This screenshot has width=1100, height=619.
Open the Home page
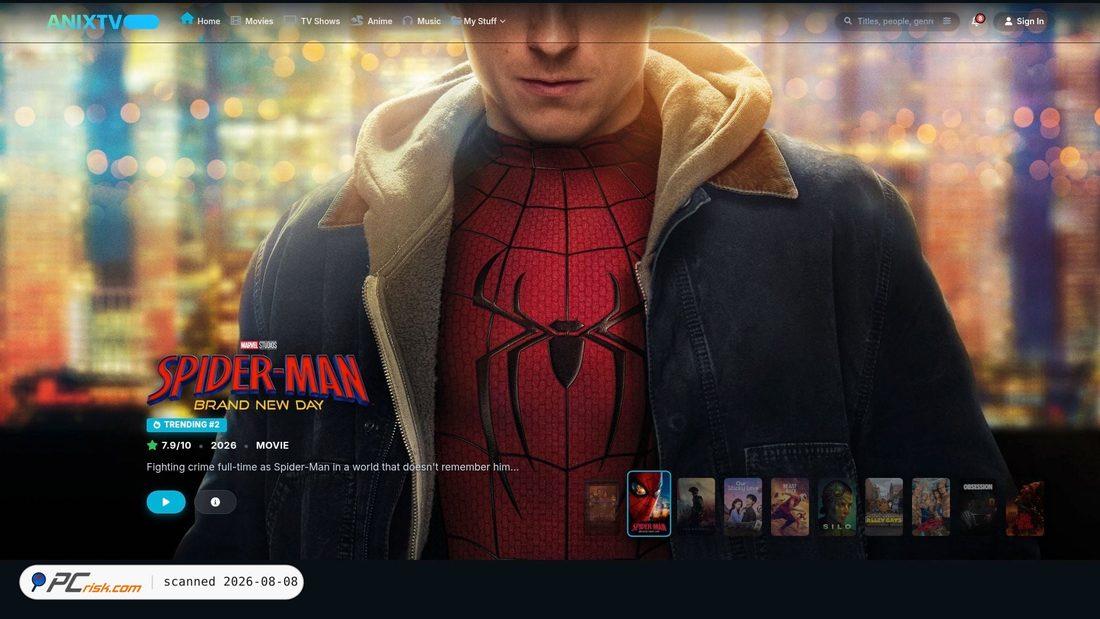point(201,20)
